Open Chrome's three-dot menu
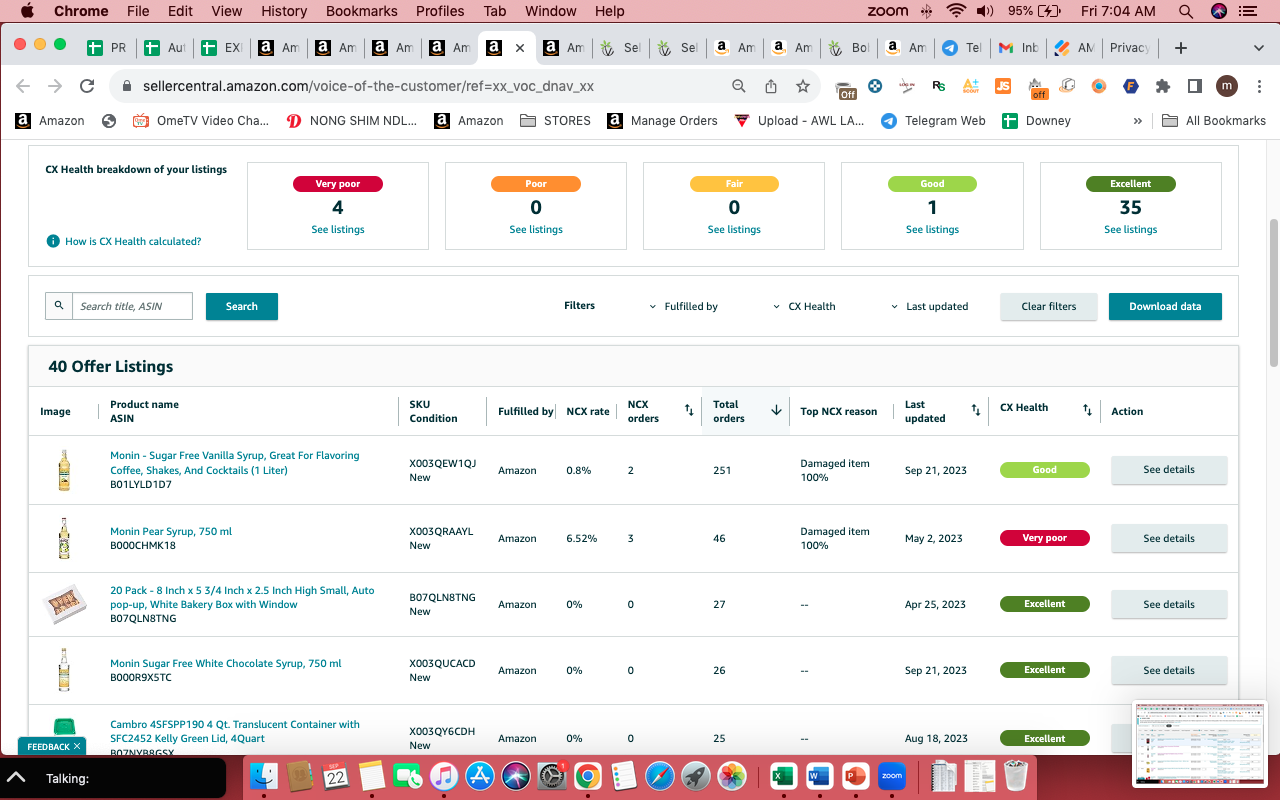 (1258, 86)
